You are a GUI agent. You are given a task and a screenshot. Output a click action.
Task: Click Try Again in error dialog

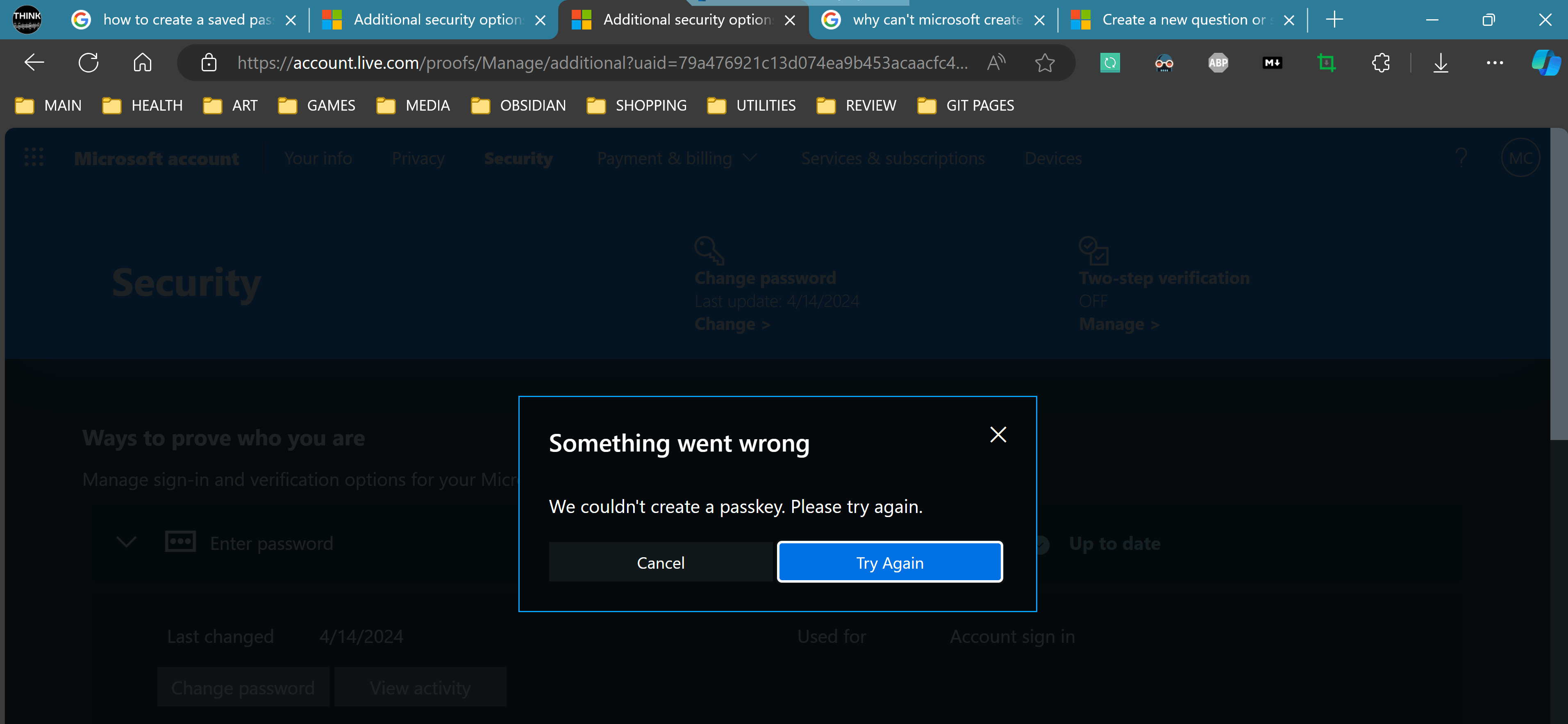pos(889,562)
